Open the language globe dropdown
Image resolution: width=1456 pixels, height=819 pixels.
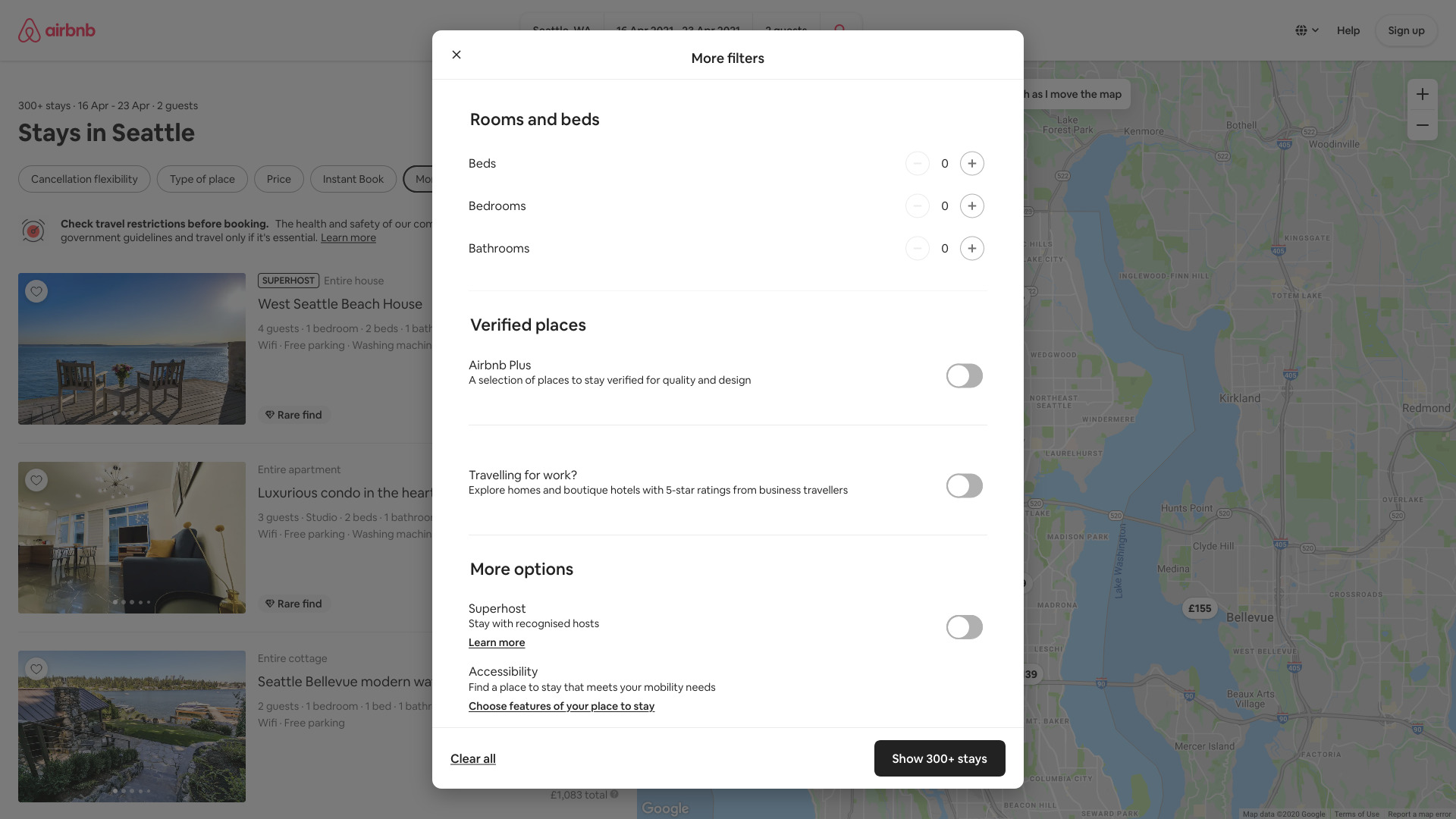pos(1307,30)
